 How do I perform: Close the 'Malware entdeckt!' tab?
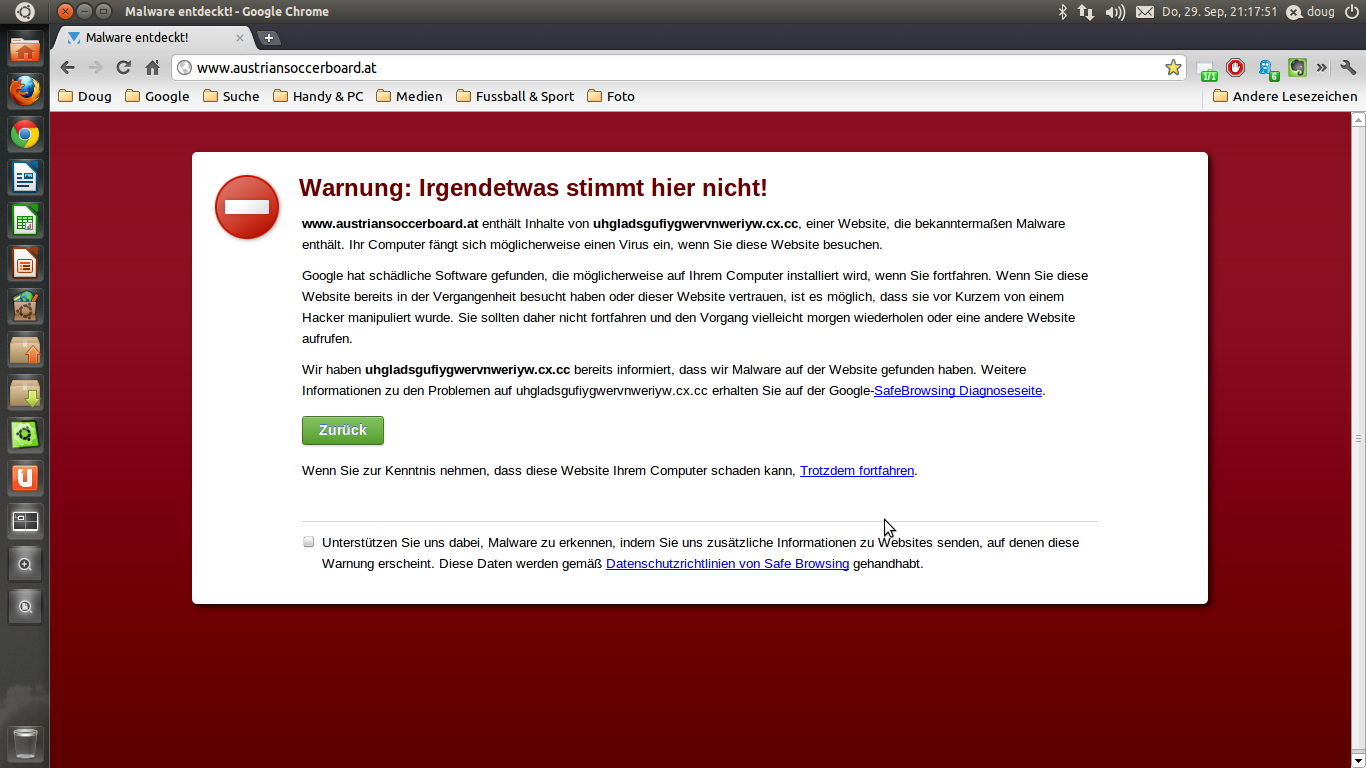coord(240,38)
